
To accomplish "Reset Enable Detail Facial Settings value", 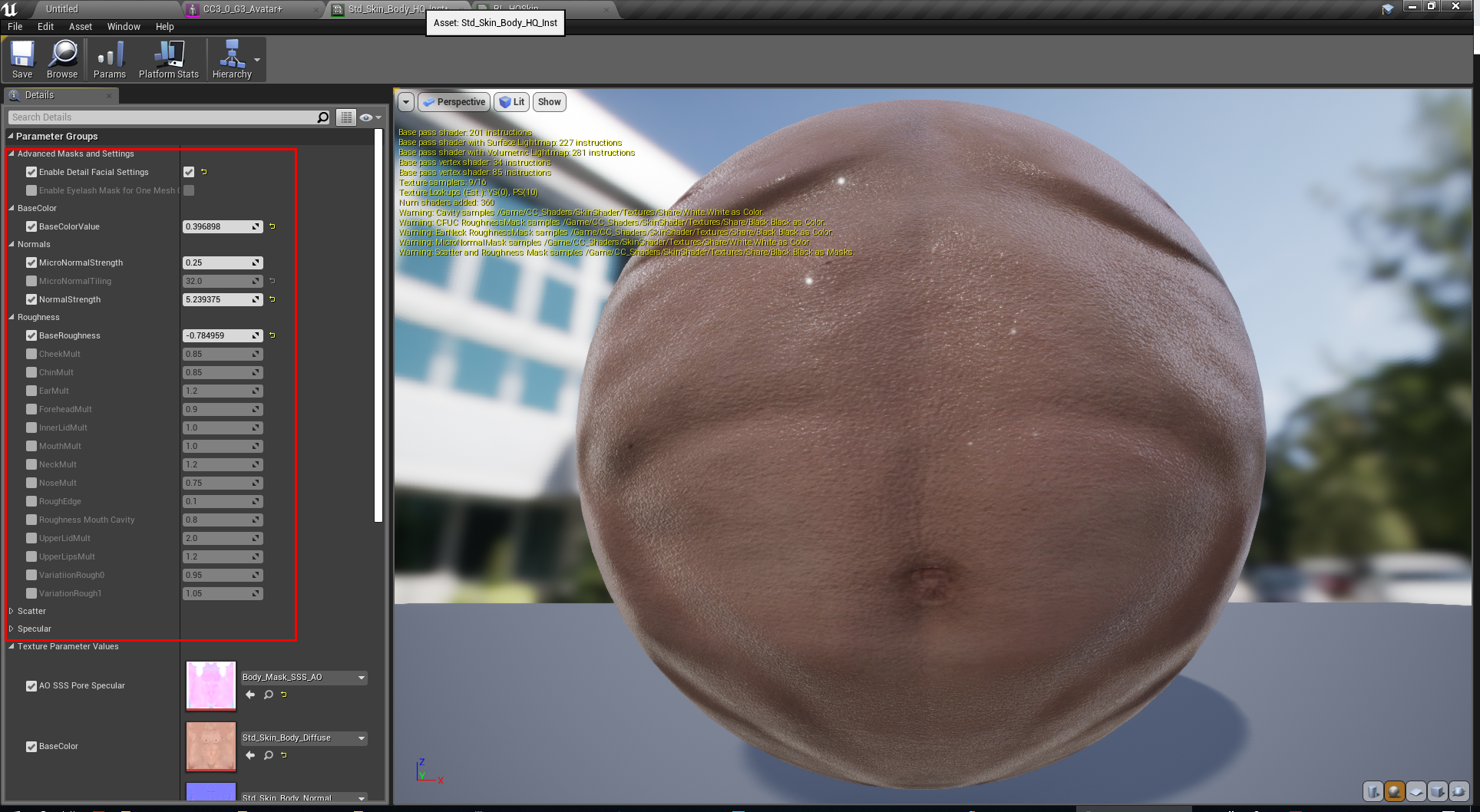I will (203, 172).
